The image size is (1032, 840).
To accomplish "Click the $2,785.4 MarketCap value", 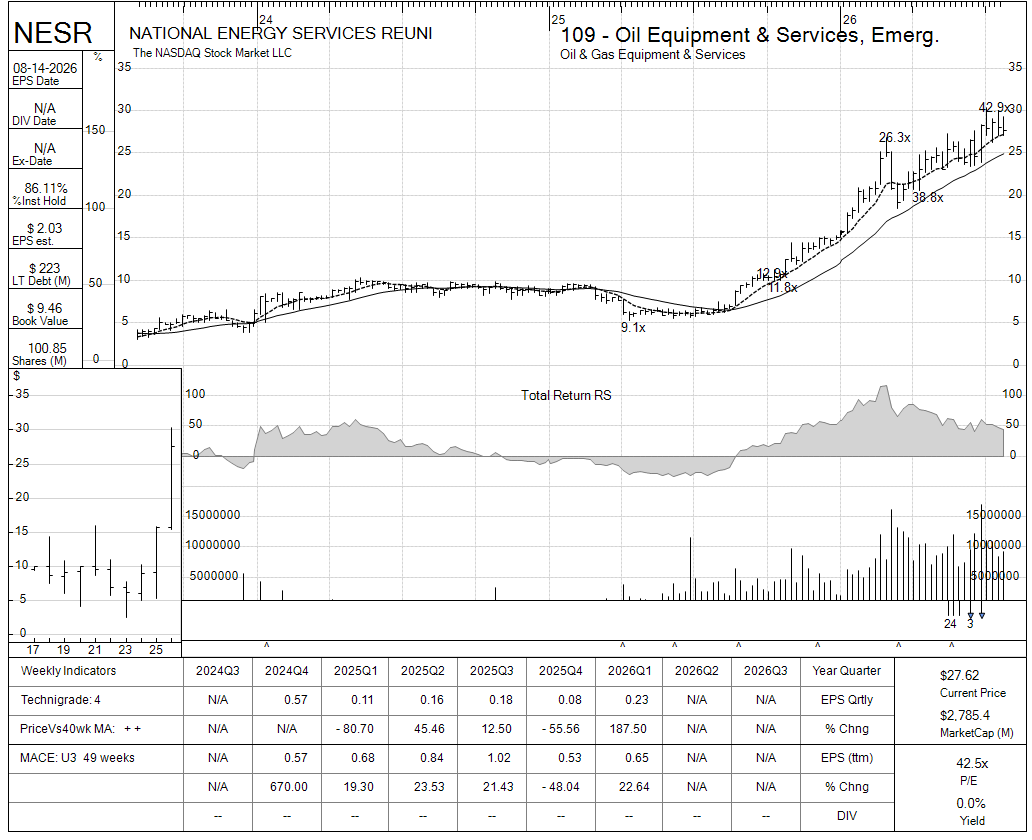I will click(x=964, y=716).
